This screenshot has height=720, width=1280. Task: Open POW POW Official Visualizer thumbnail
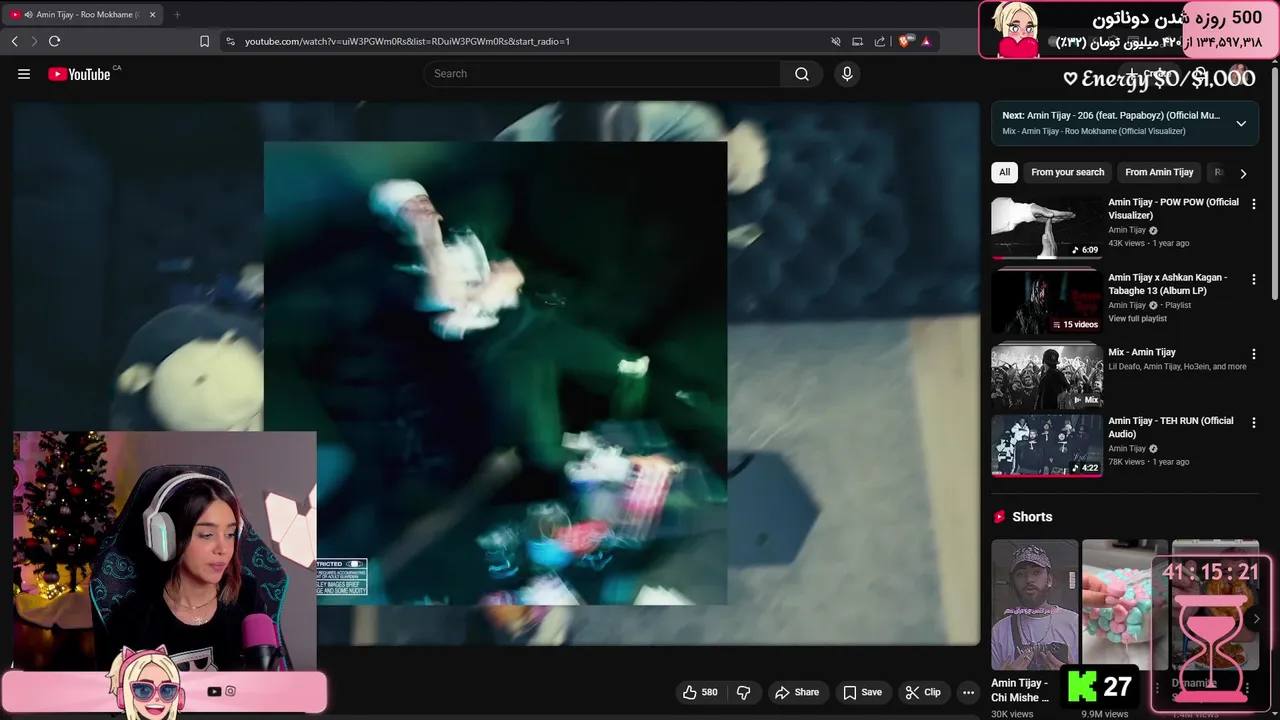pos(1047,228)
